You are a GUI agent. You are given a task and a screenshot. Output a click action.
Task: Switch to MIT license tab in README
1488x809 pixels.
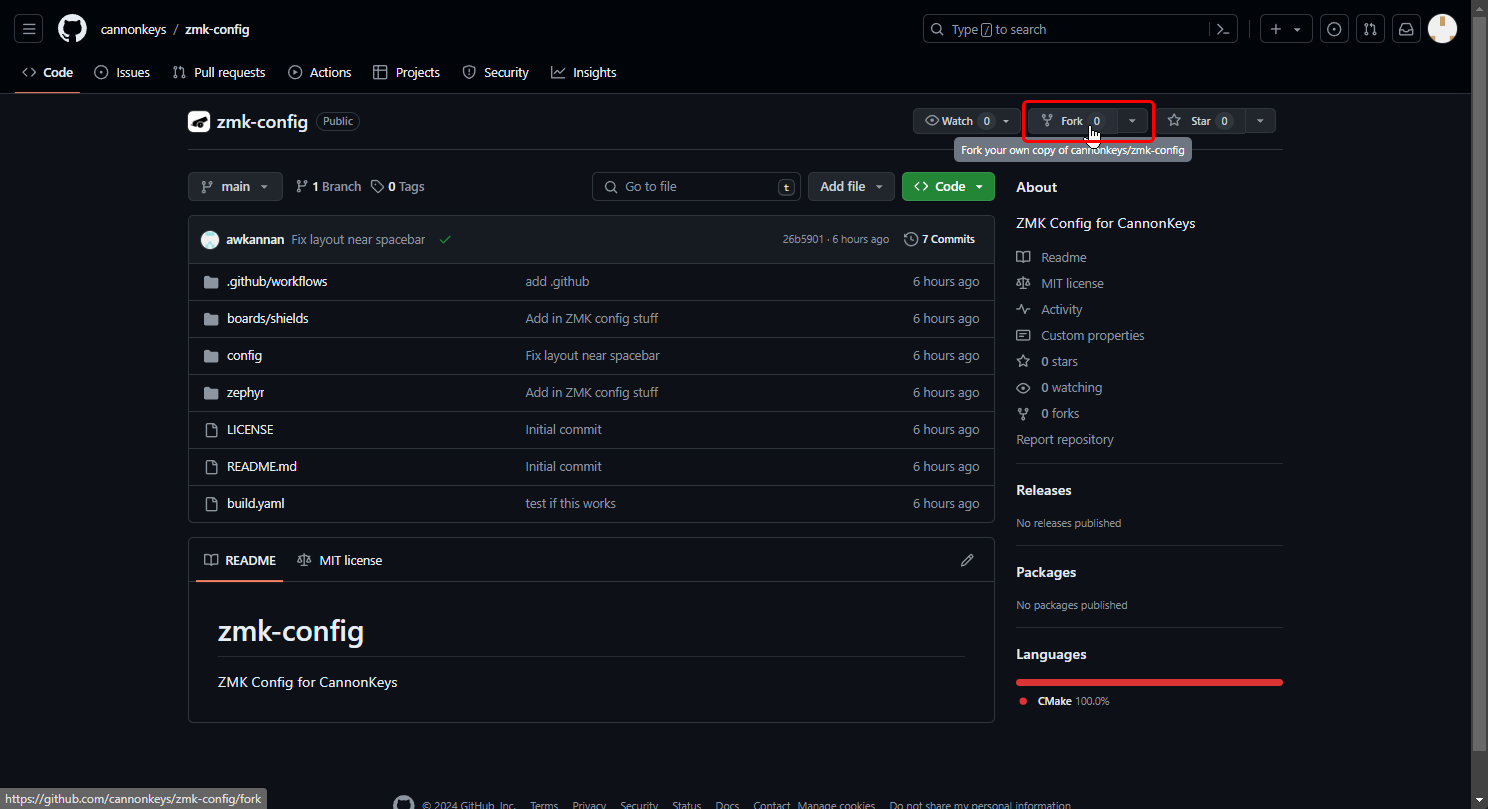[340, 560]
